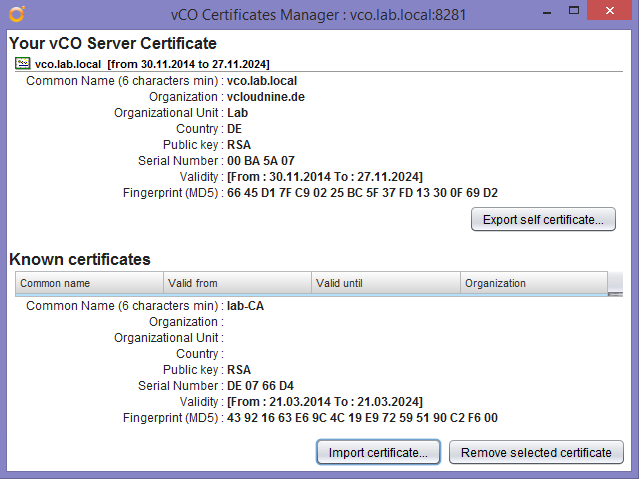This screenshot has height=479, width=639.
Task: Click the Valid from column header
Action: [x=238, y=283]
